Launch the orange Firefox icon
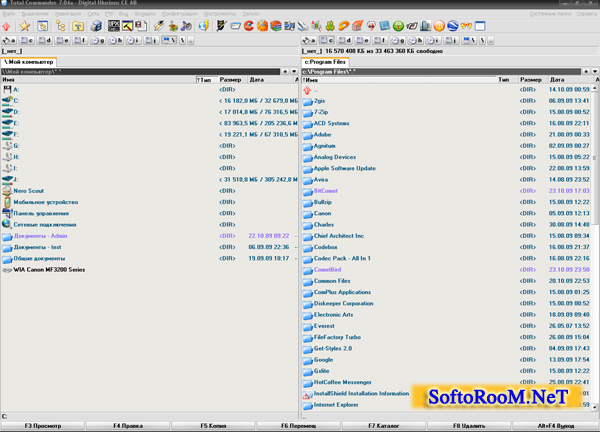 (262, 26)
